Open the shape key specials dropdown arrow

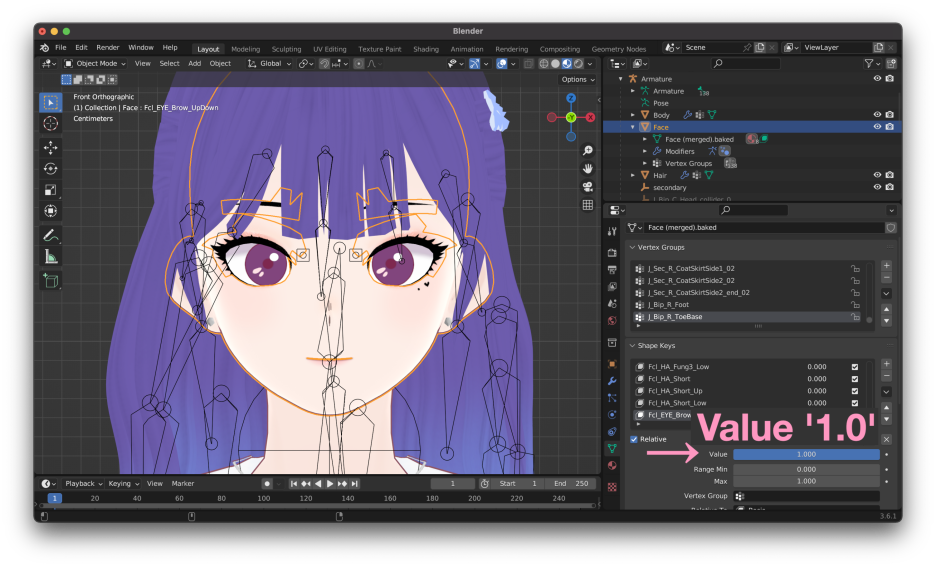886,392
